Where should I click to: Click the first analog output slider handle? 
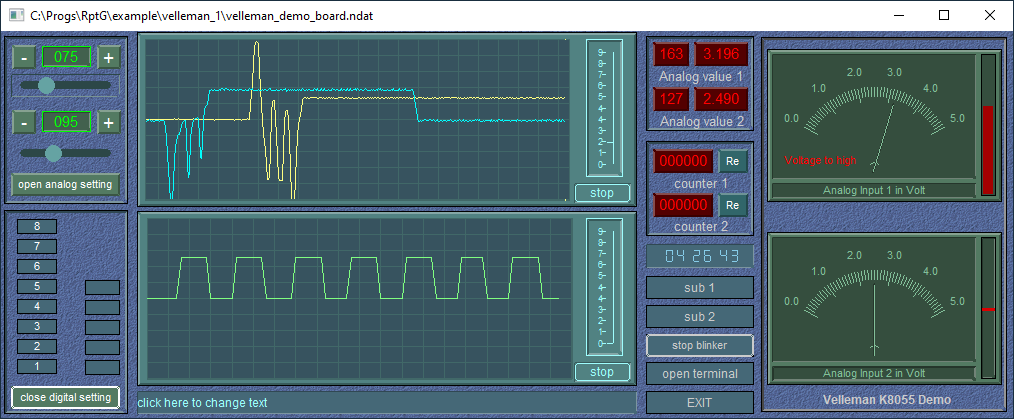[45, 86]
